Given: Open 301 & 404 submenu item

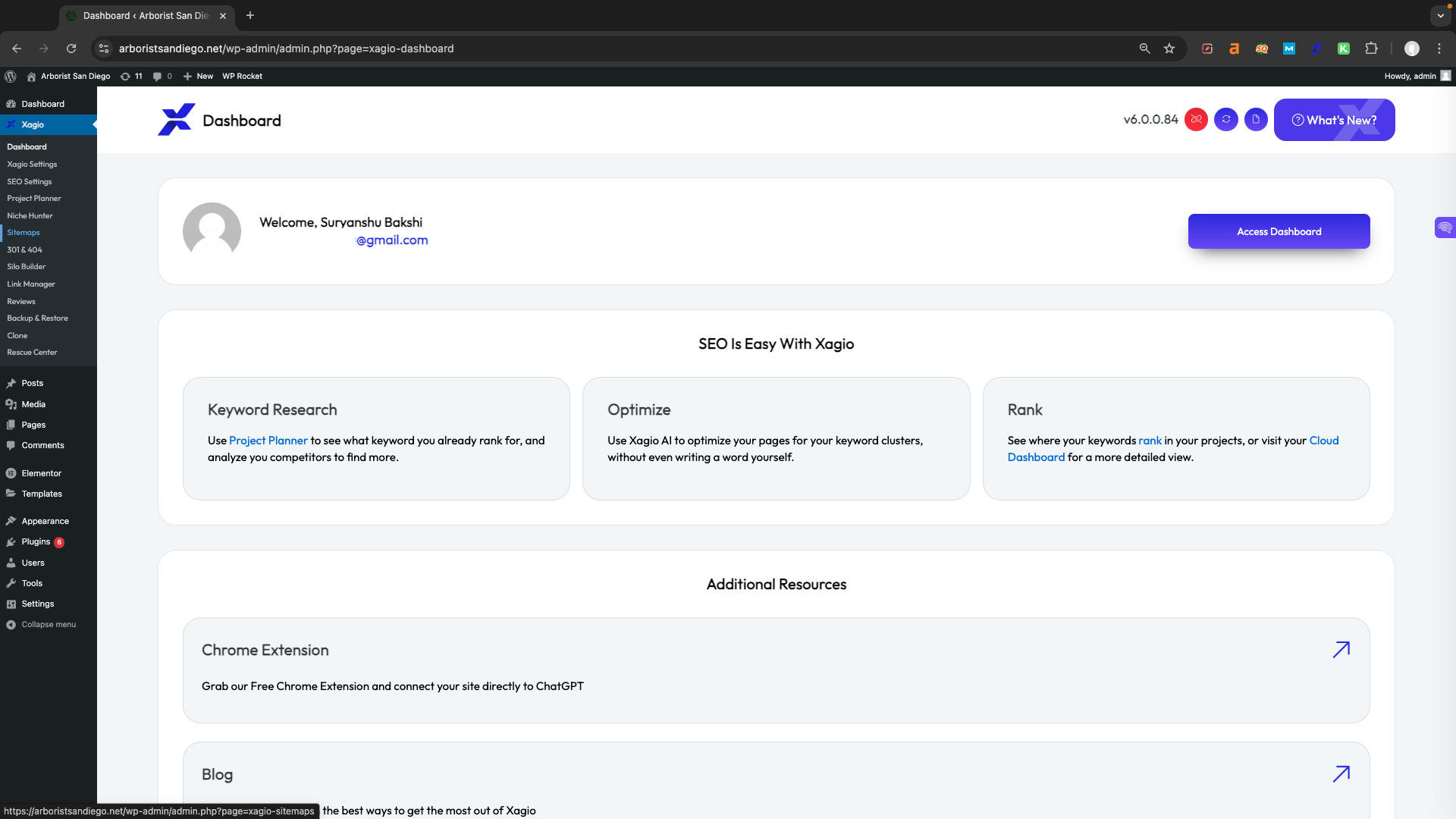Looking at the screenshot, I should click(24, 249).
